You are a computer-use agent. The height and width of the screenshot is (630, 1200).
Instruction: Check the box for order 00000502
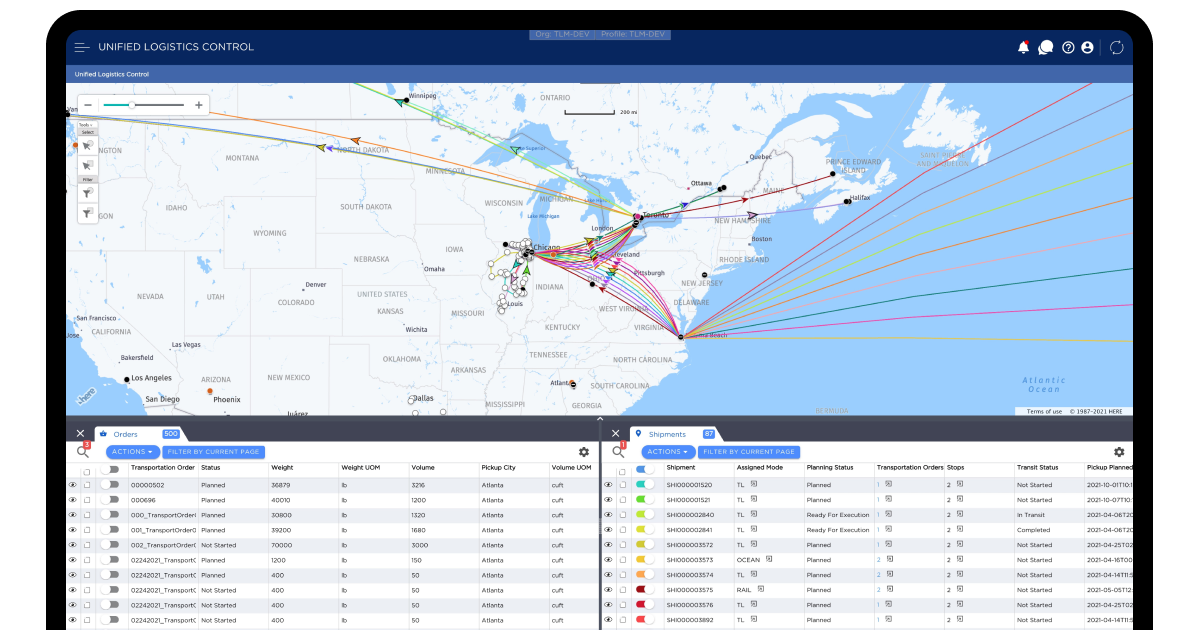(x=87, y=485)
